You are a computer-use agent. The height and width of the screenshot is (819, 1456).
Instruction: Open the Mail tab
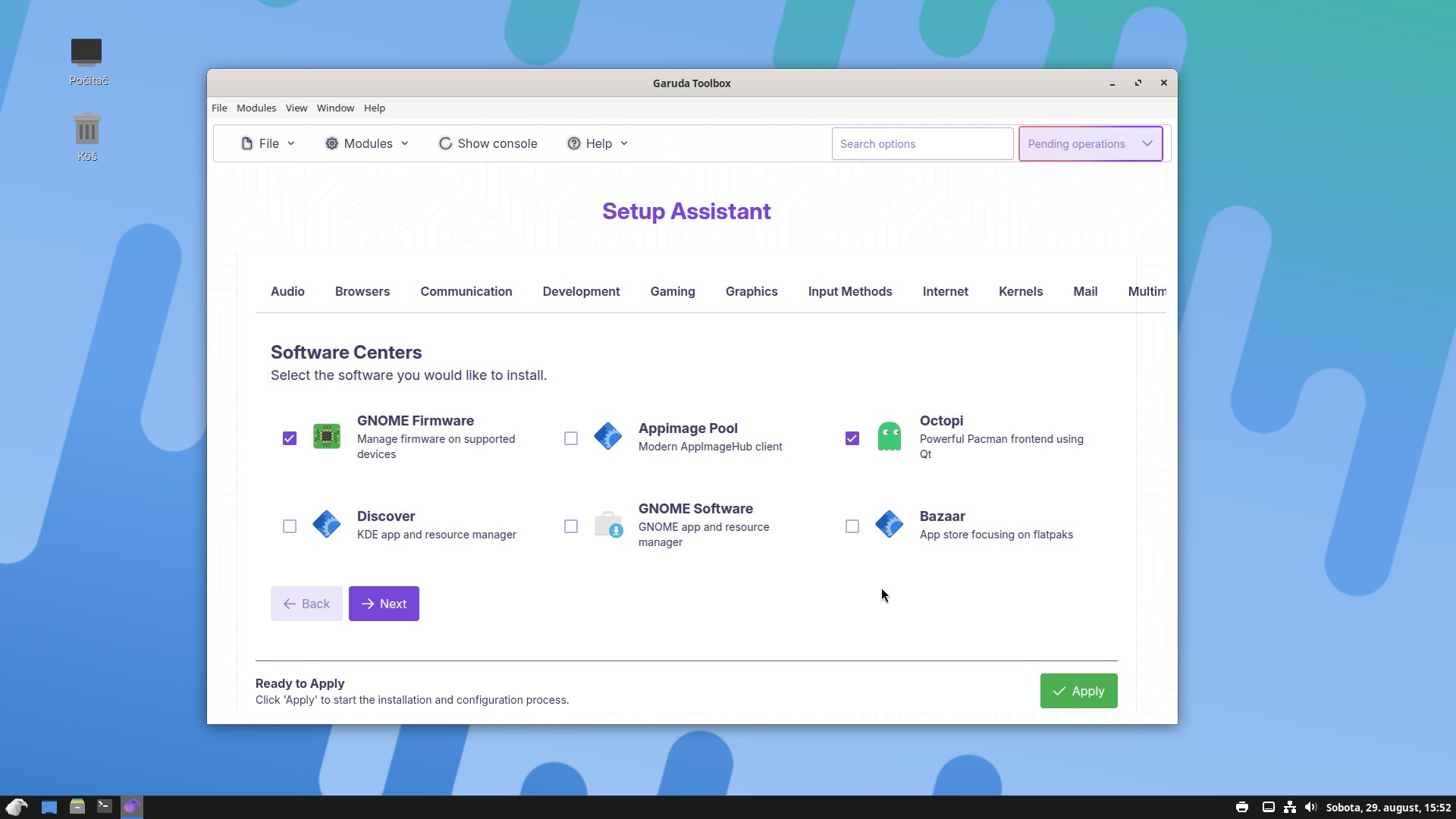[x=1085, y=291]
